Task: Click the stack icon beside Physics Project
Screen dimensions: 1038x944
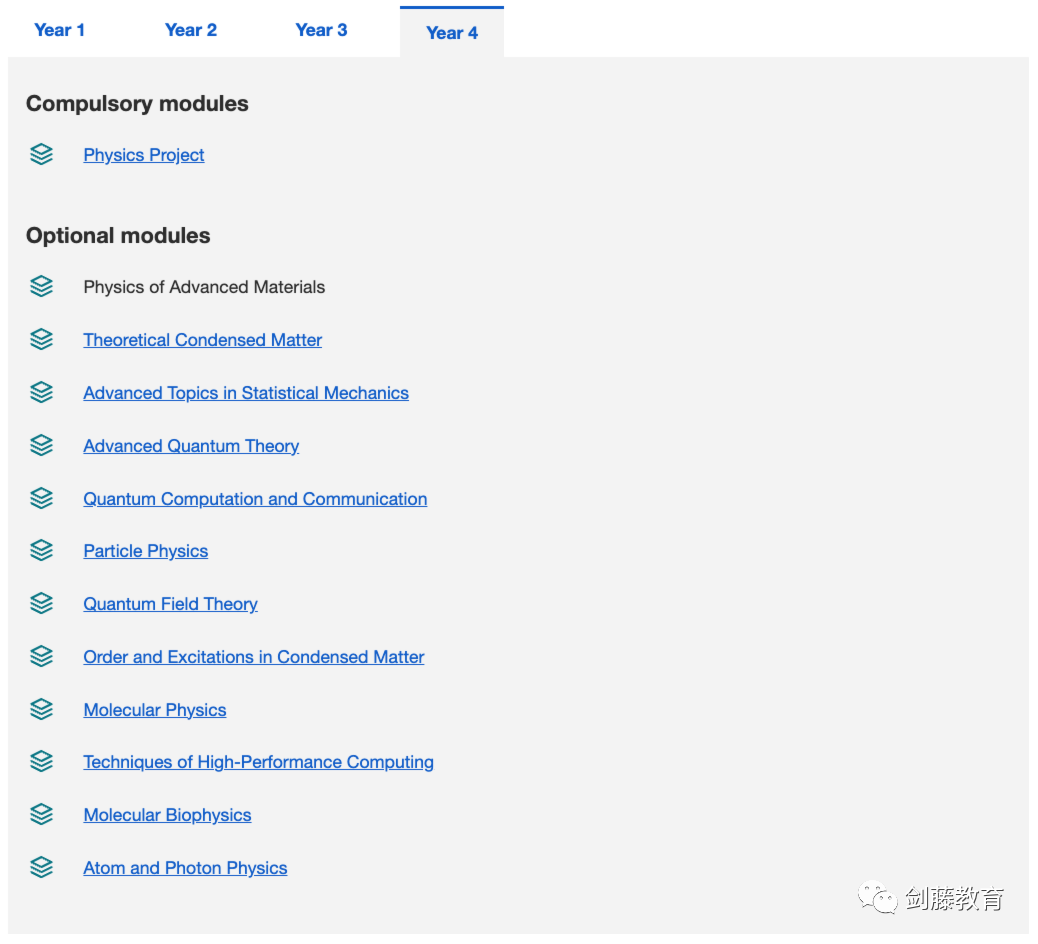Action: pyautogui.click(x=41, y=155)
